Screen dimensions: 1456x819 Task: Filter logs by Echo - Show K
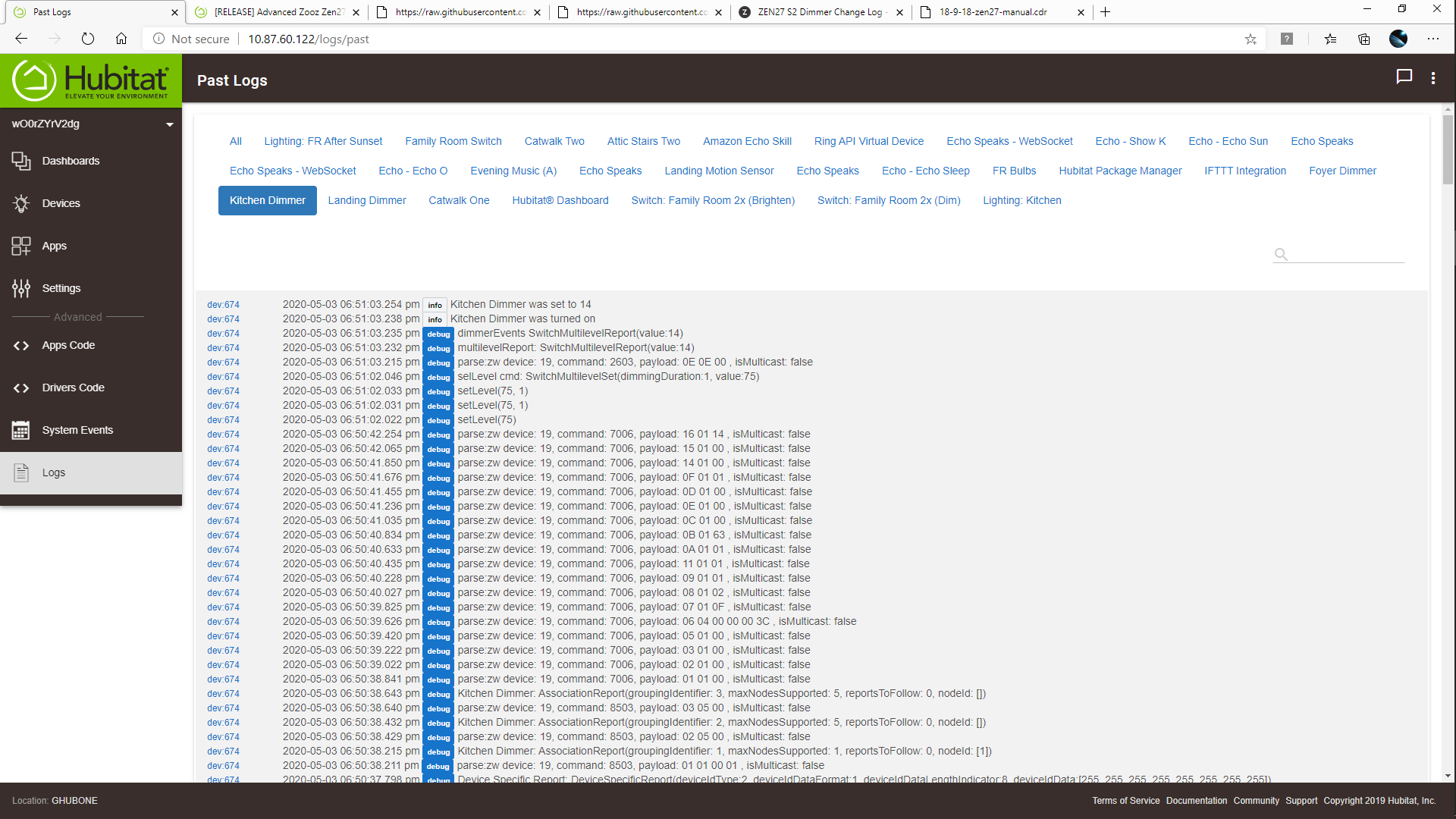(1131, 141)
